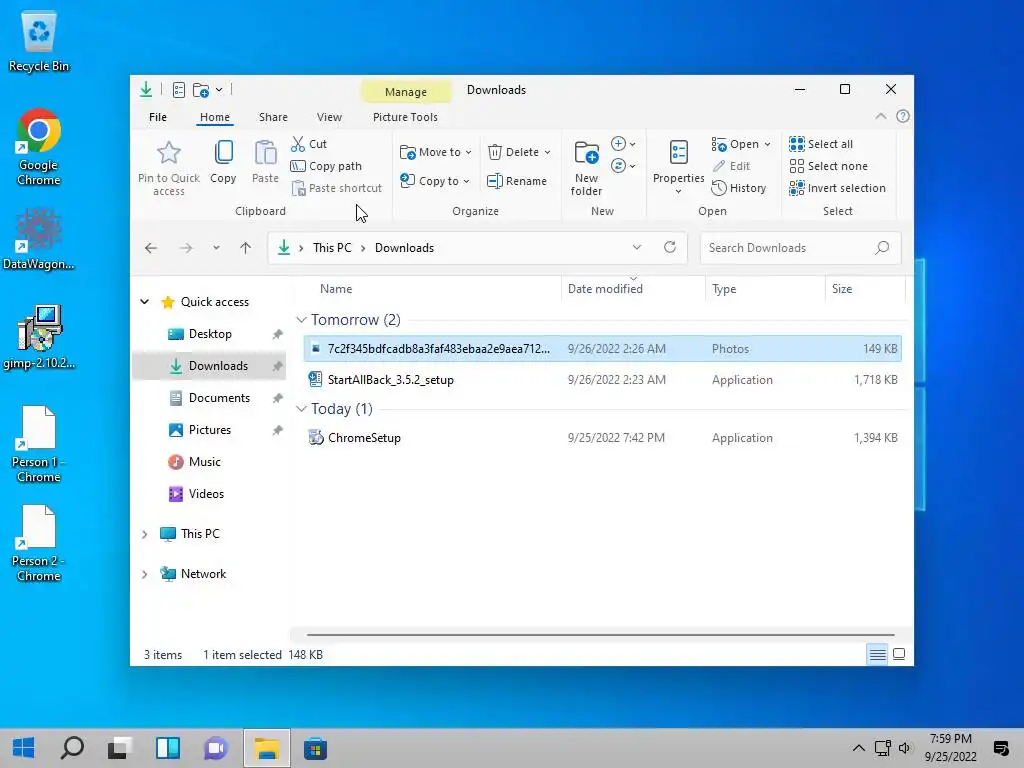Image resolution: width=1024 pixels, height=768 pixels.
Task: Open taskbar Search magnifier
Action: click(72, 748)
